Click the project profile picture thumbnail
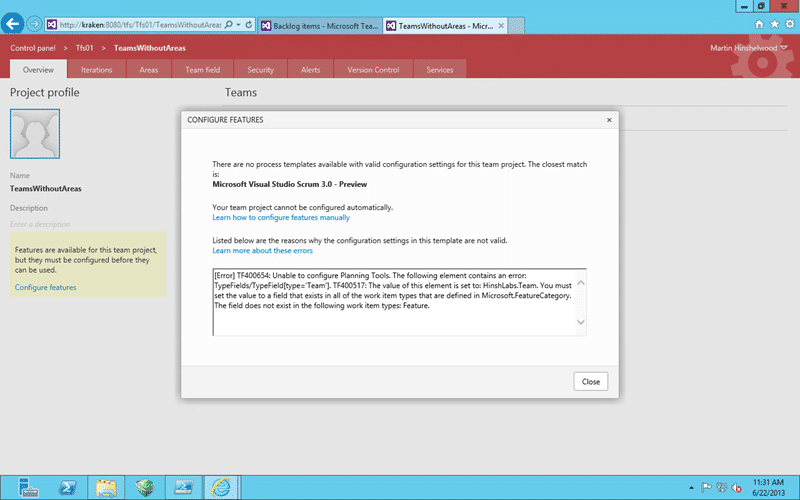Image resolution: width=800 pixels, height=500 pixels. point(35,134)
